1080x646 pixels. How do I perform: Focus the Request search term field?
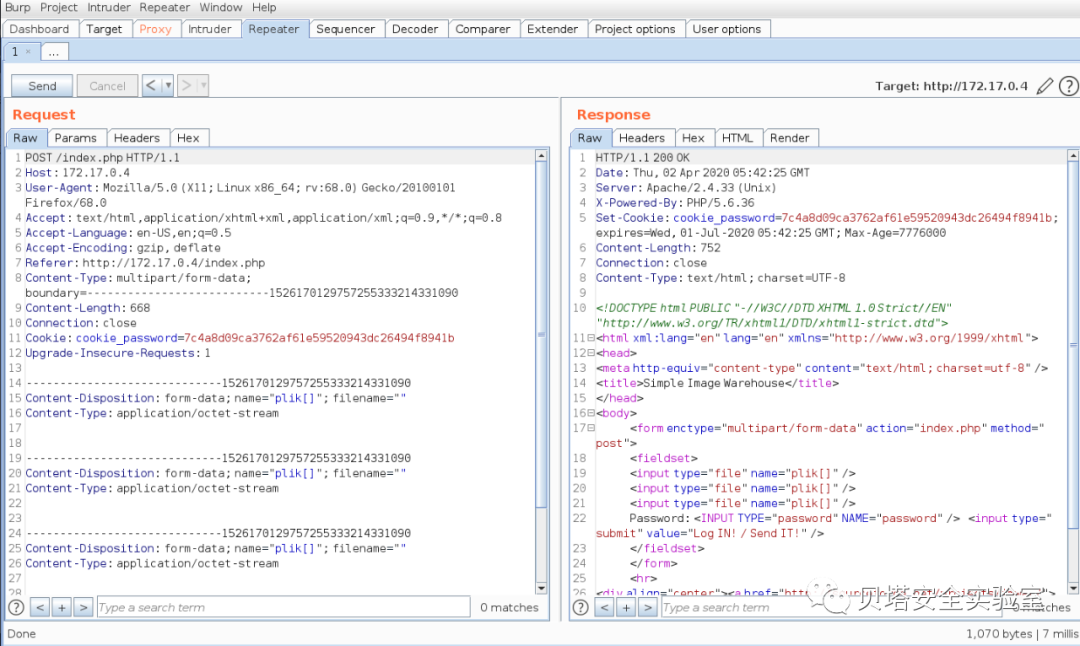(284, 607)
